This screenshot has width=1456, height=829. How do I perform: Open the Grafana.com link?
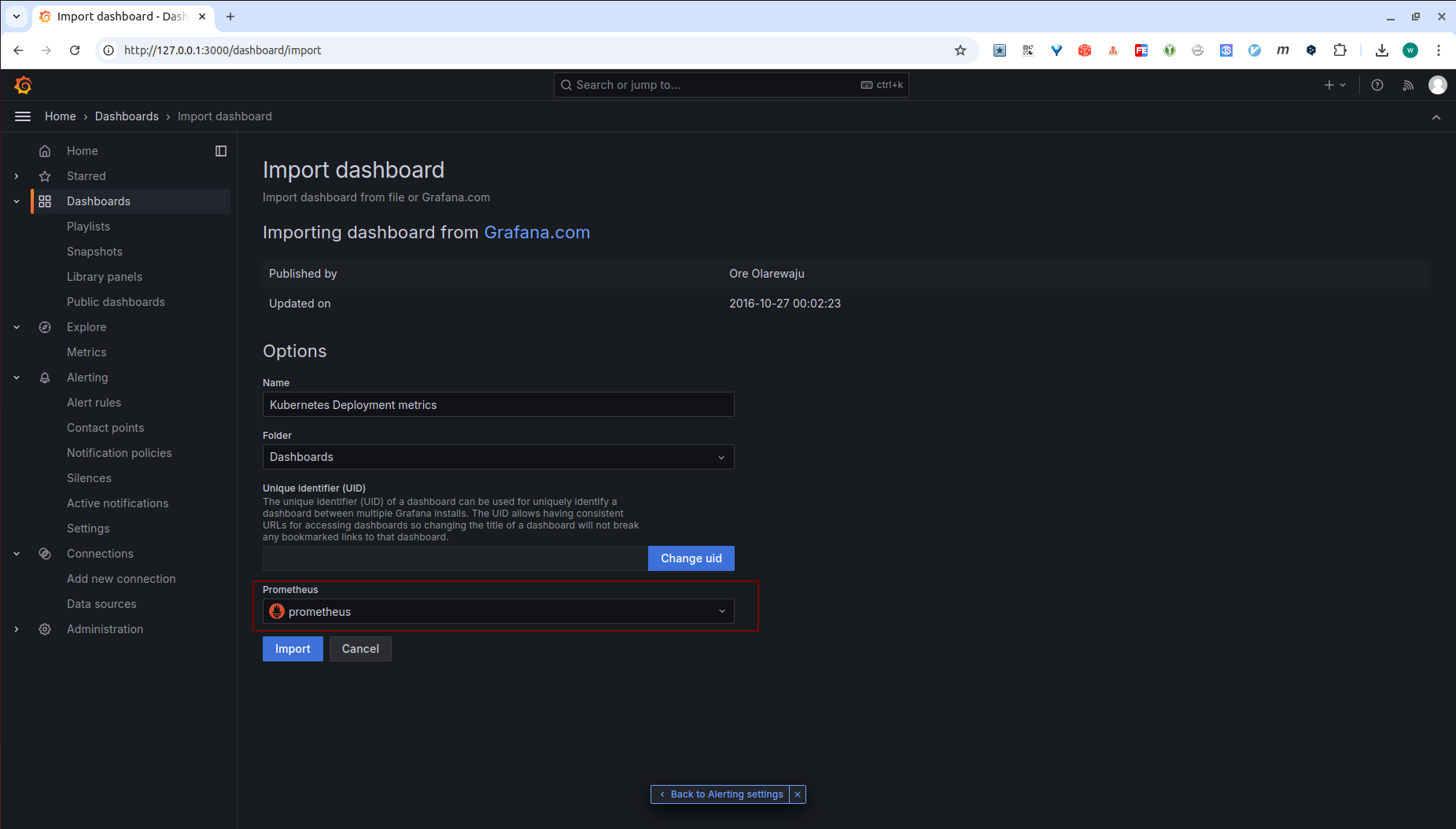pyautogui.click(x=536, y=233)
